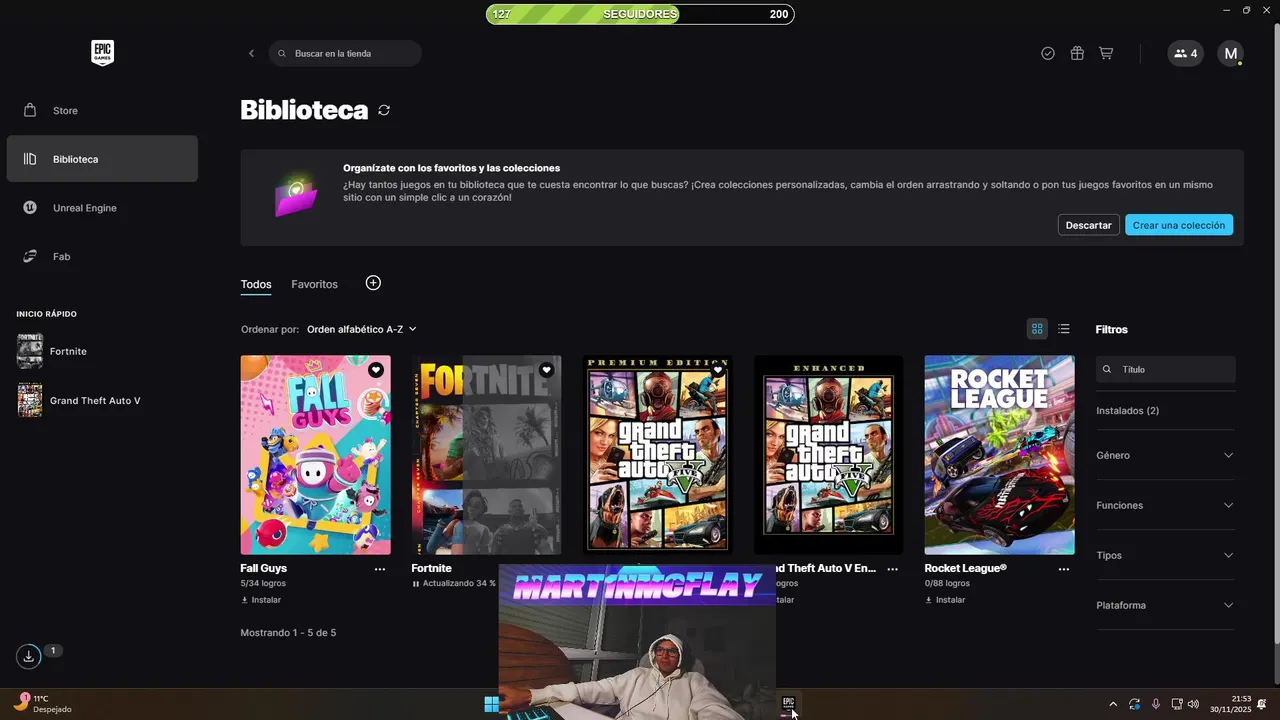The height and width of the screenshot is (720, 1280).
Task: Open the downloads icon
Action: [28, 656]
